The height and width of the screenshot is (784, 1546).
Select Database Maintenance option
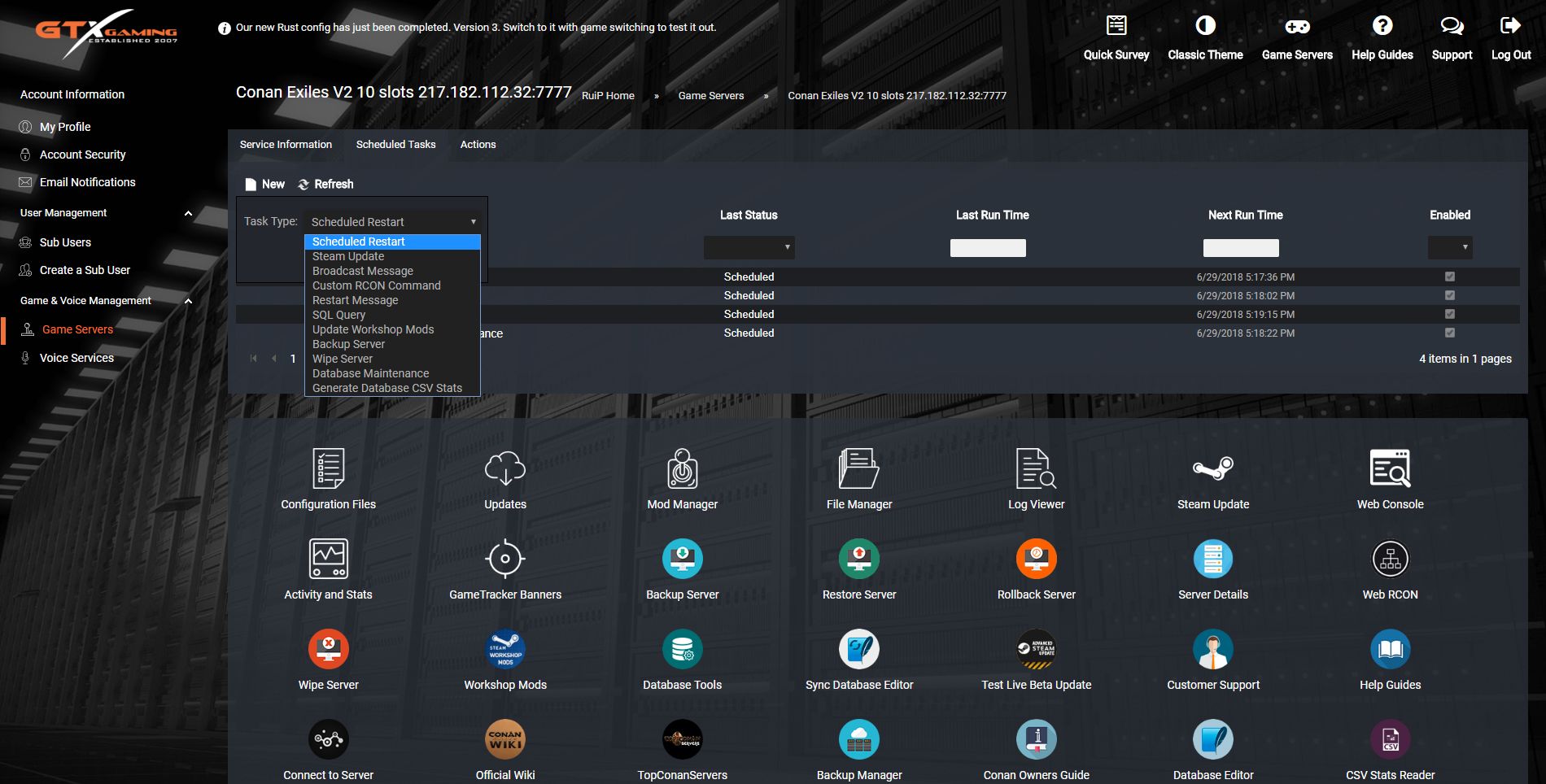392,373
